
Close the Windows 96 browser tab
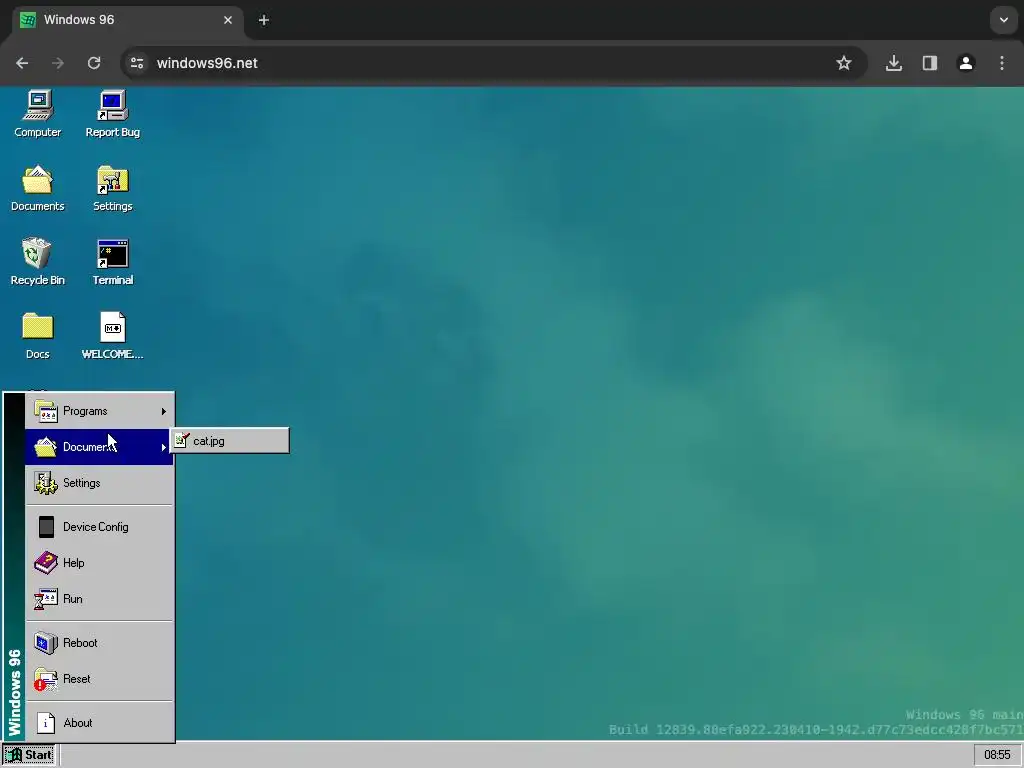(228, 20)
